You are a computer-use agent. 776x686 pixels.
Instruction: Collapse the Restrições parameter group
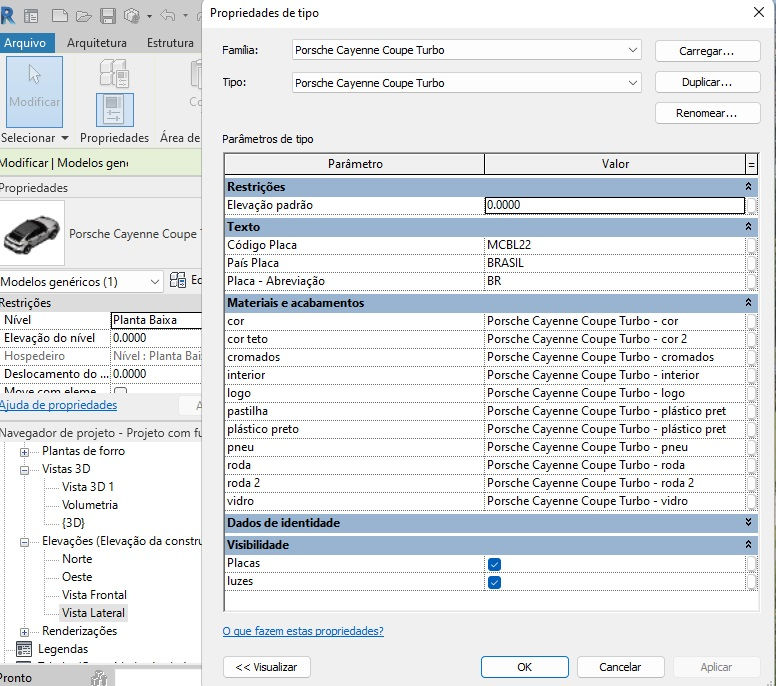point(748,187)
